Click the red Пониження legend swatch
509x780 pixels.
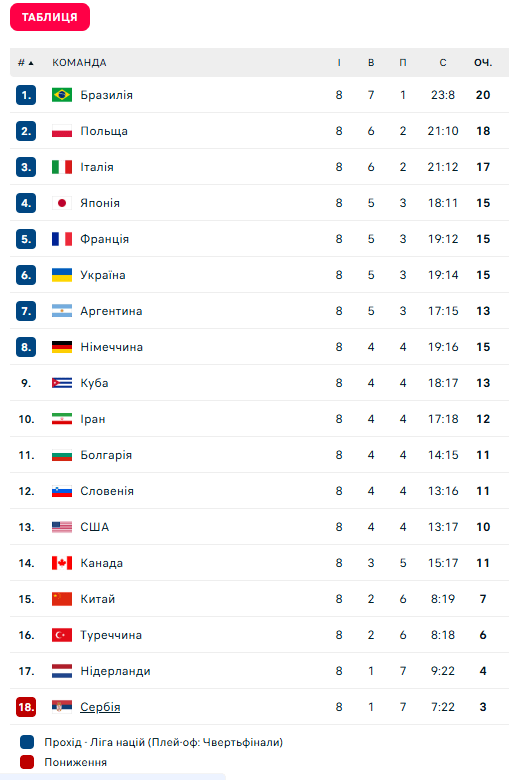[x=27, y=762]
